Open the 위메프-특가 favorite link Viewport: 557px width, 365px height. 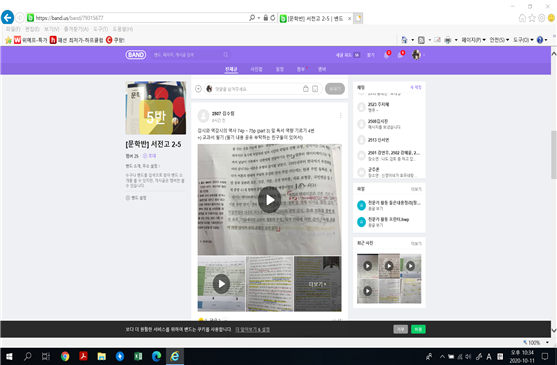31,40
